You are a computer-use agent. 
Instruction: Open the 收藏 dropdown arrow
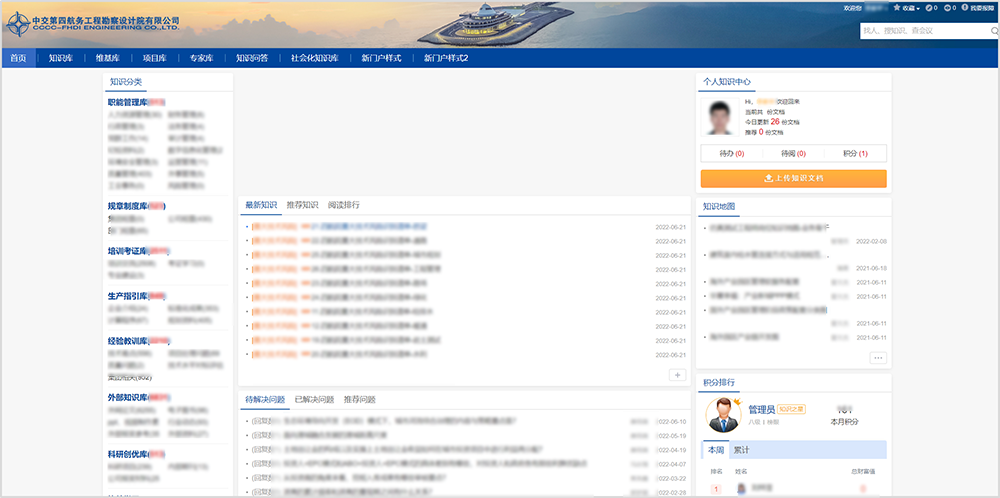pos(918,9)
